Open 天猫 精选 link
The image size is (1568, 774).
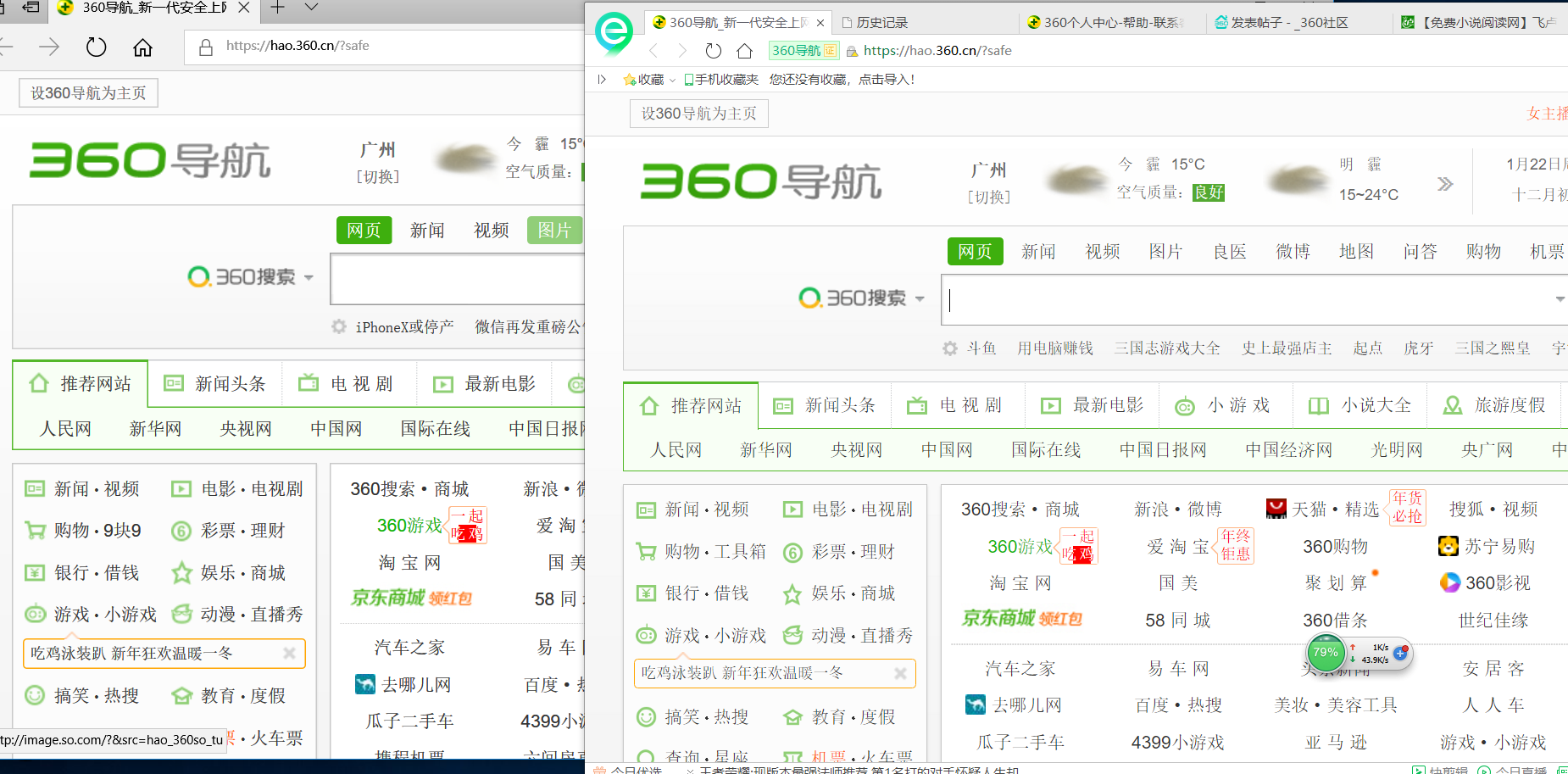1322,510
